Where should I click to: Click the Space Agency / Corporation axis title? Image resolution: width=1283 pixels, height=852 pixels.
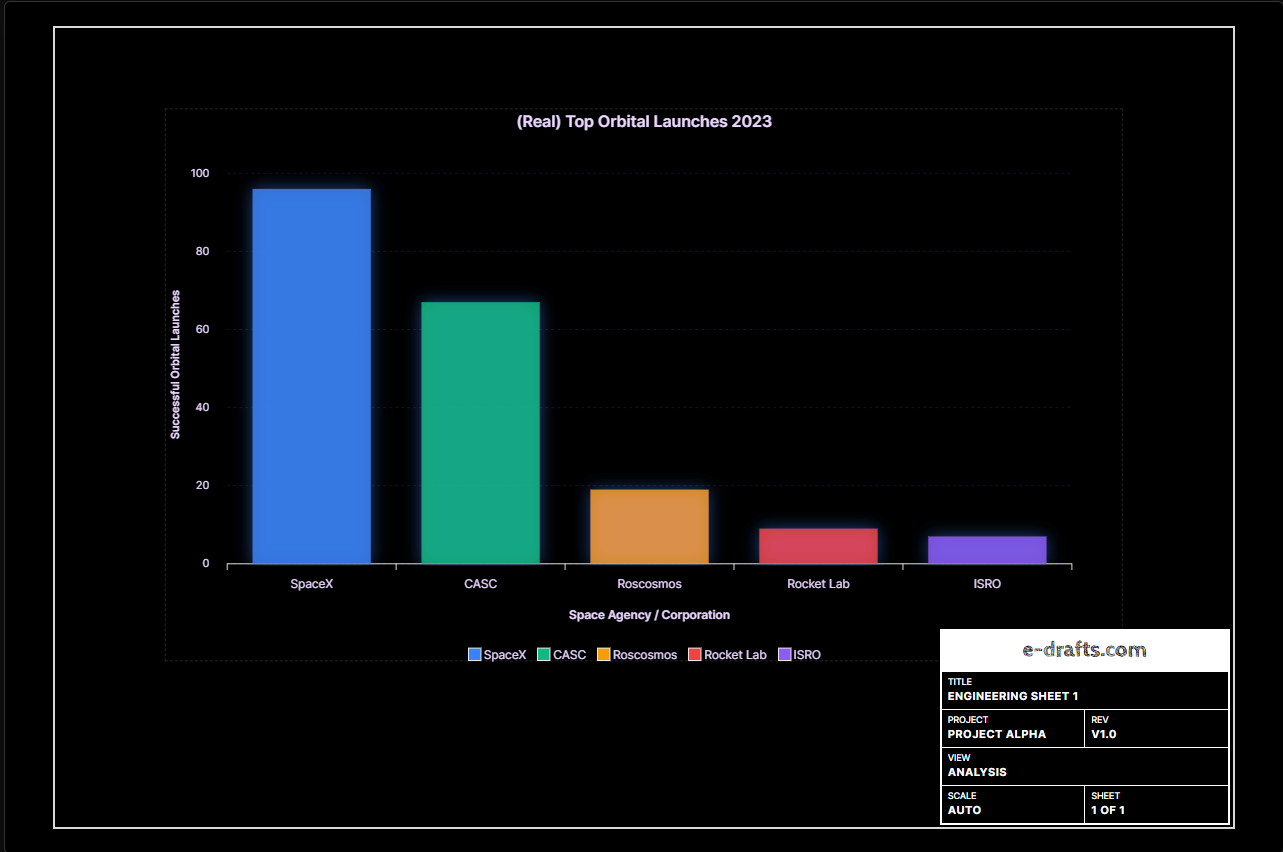(x=649, y=615)
